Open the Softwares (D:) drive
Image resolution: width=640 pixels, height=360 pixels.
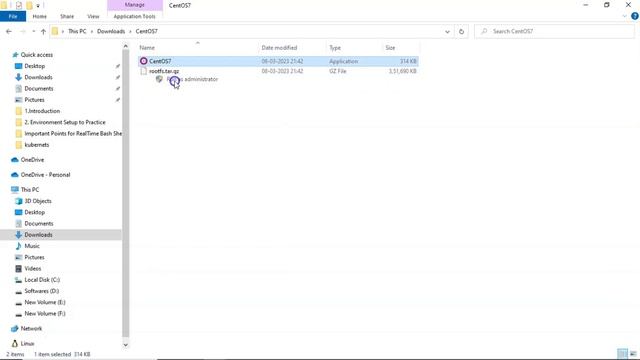click(42, 291)
